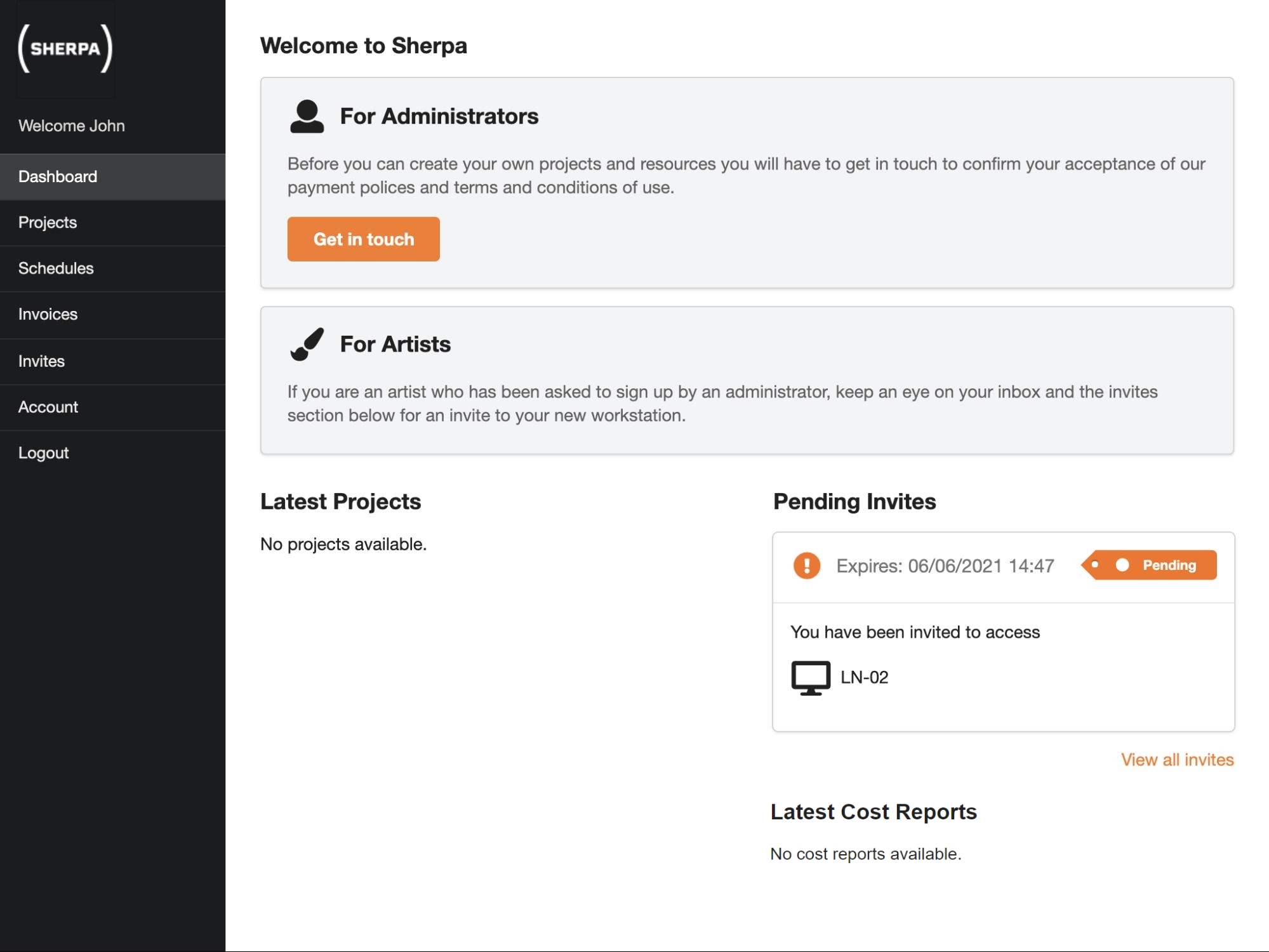The image size is (1269, 952).
Task: Click the orange alert icon on the invite
Action: pos(807,565)
